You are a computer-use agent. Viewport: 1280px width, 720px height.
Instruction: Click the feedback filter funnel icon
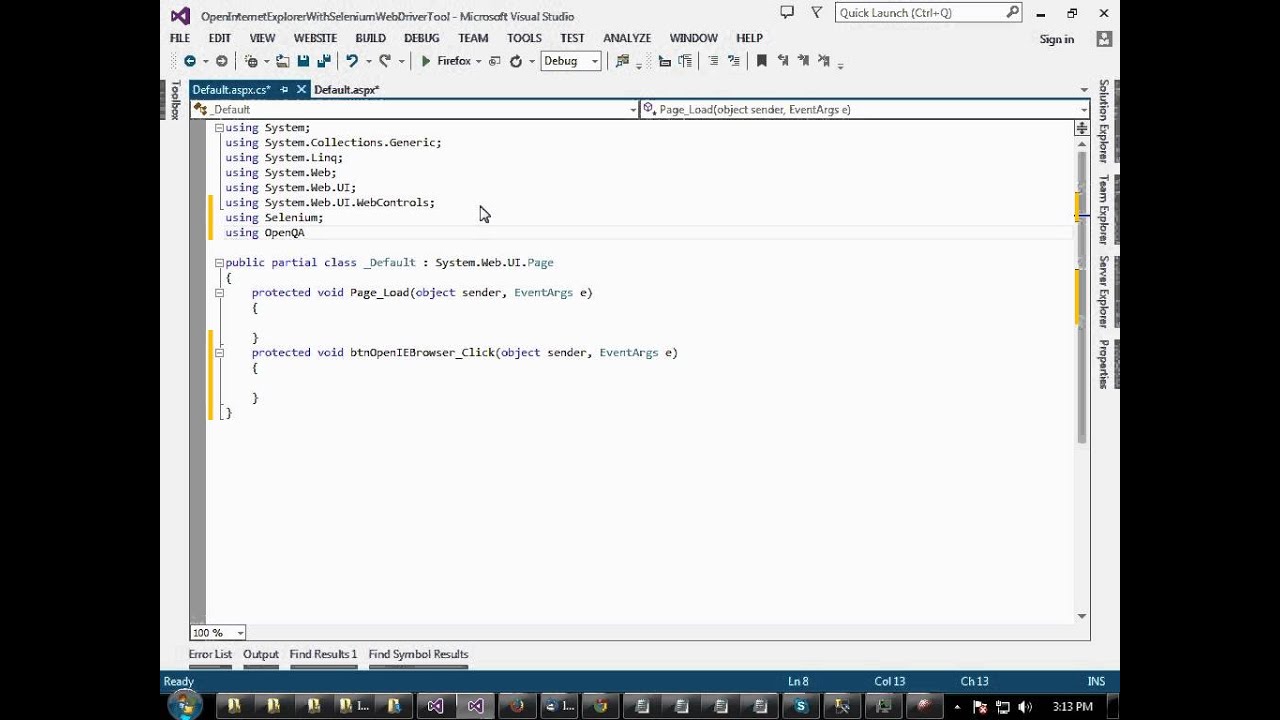click(x=817, y=12)
